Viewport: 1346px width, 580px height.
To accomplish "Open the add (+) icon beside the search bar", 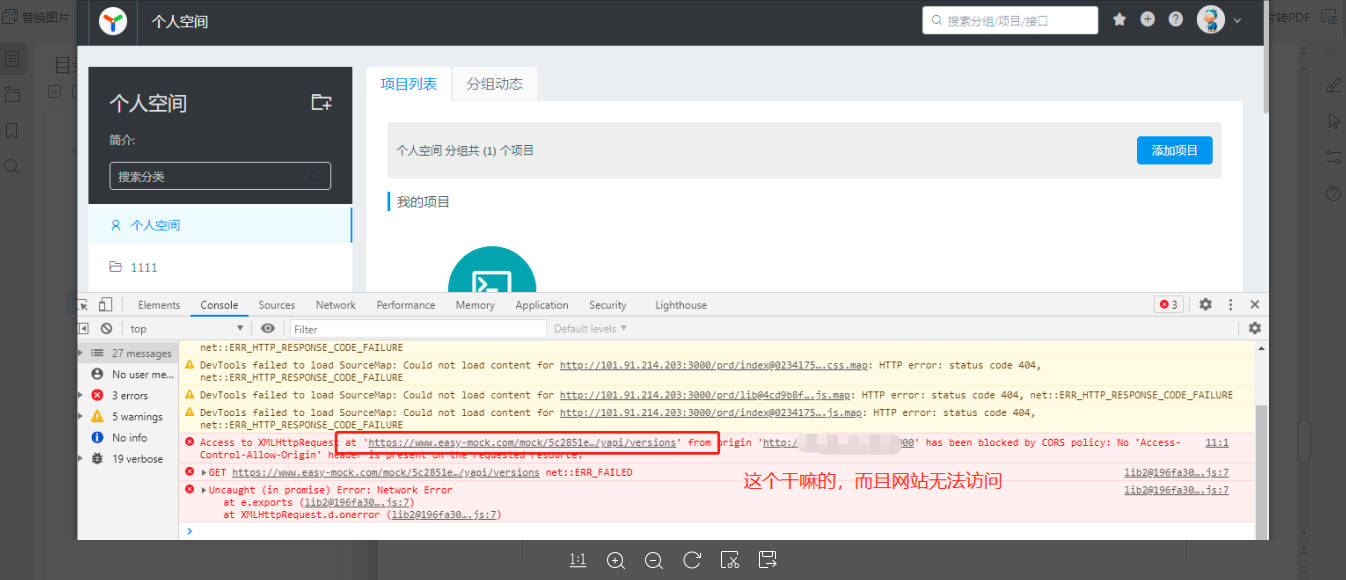I will point(1147,19).
